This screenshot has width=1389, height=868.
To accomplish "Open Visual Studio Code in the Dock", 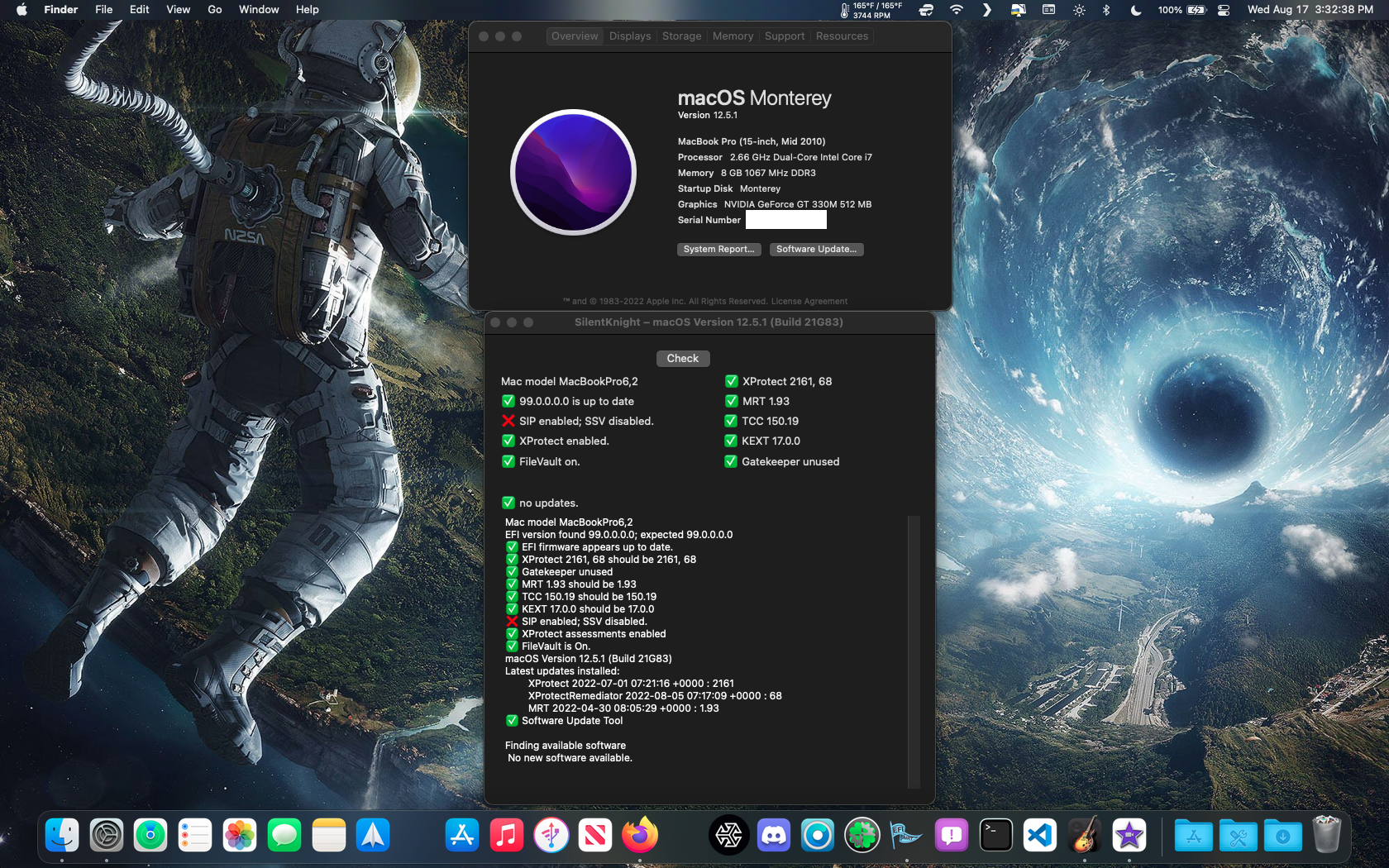I will [1040, 836].
